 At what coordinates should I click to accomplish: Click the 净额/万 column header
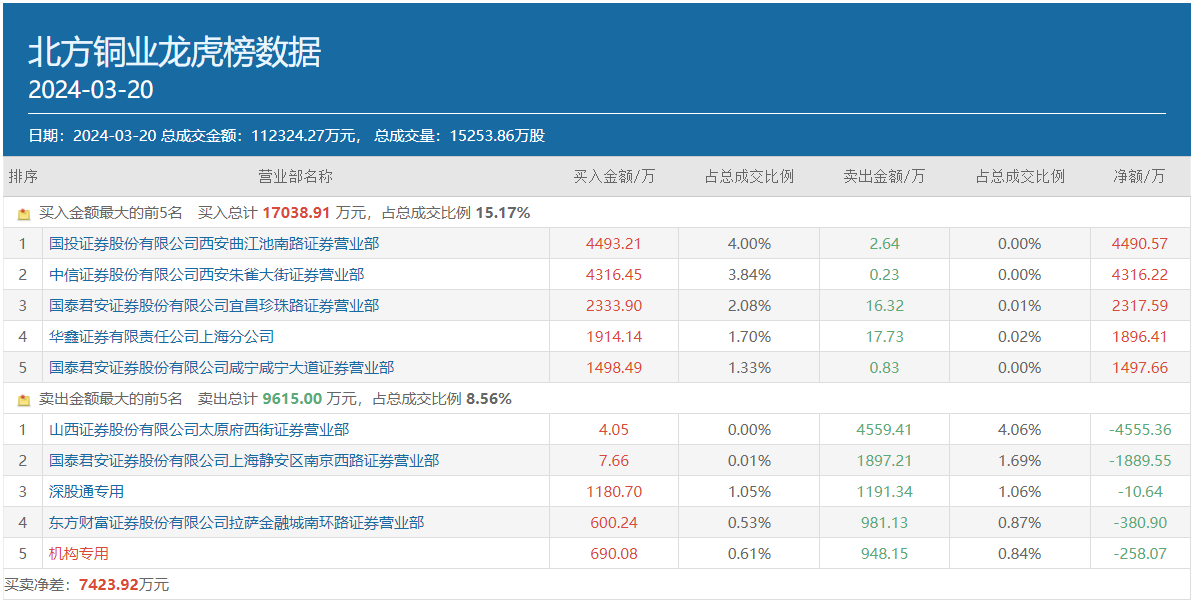pyautogui.click(x=1139, y=176)
